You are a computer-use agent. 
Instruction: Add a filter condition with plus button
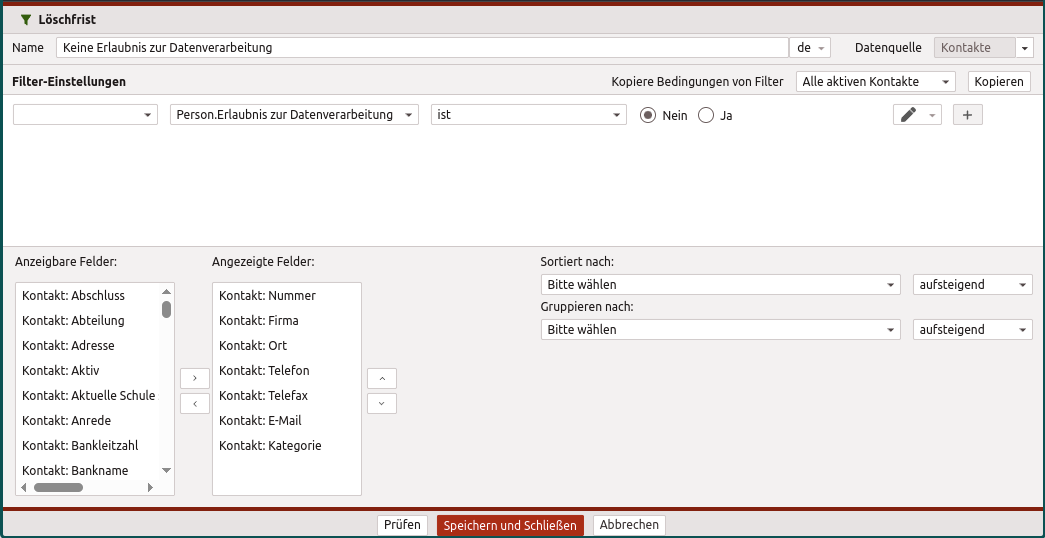tap(967, 115)
